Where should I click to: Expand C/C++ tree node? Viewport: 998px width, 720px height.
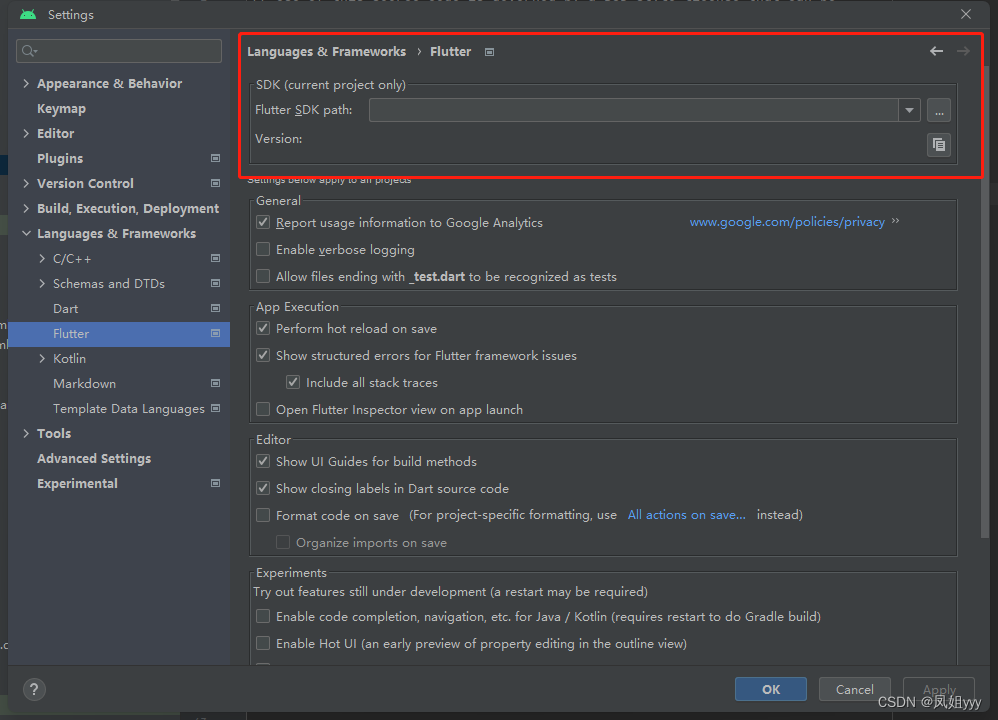(x=42, y=258)
